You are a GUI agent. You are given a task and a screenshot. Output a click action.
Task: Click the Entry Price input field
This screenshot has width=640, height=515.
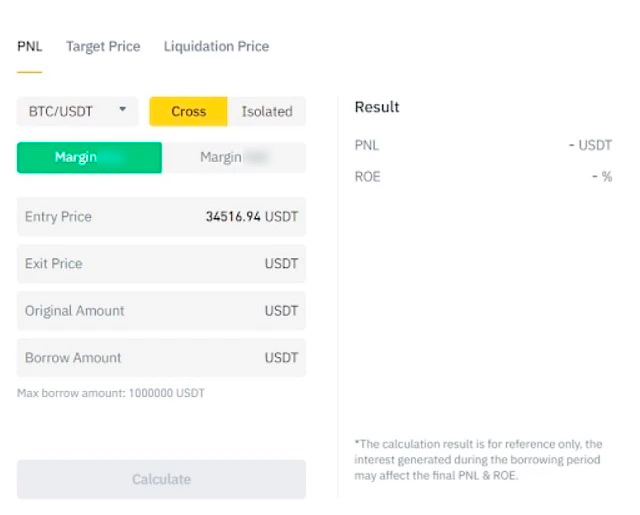(161, 216)
